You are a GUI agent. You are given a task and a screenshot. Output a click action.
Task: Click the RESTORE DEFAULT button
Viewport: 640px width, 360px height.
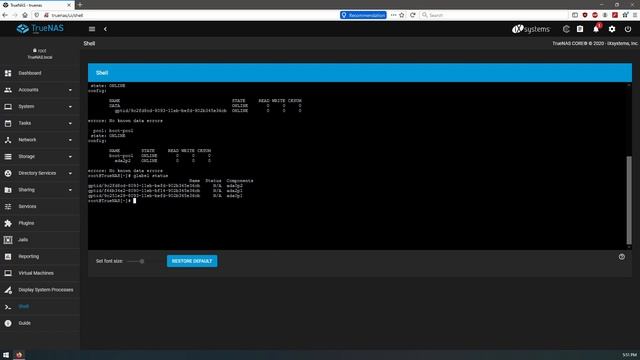(192, 261)
